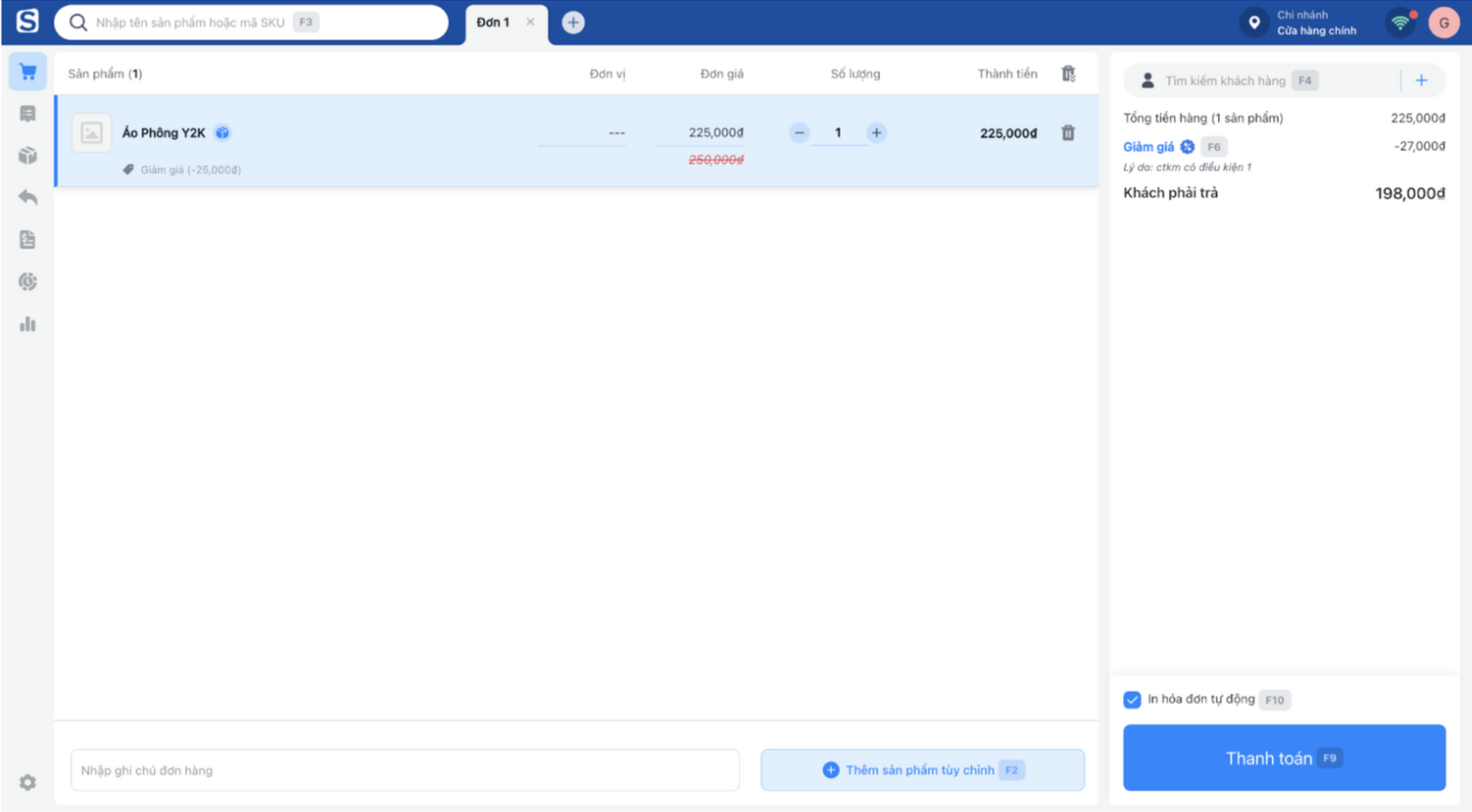Image resolution: width=1472 pixels, height=812 pixels.
Task: Open settings gear in sidebar
Action: 27,782
